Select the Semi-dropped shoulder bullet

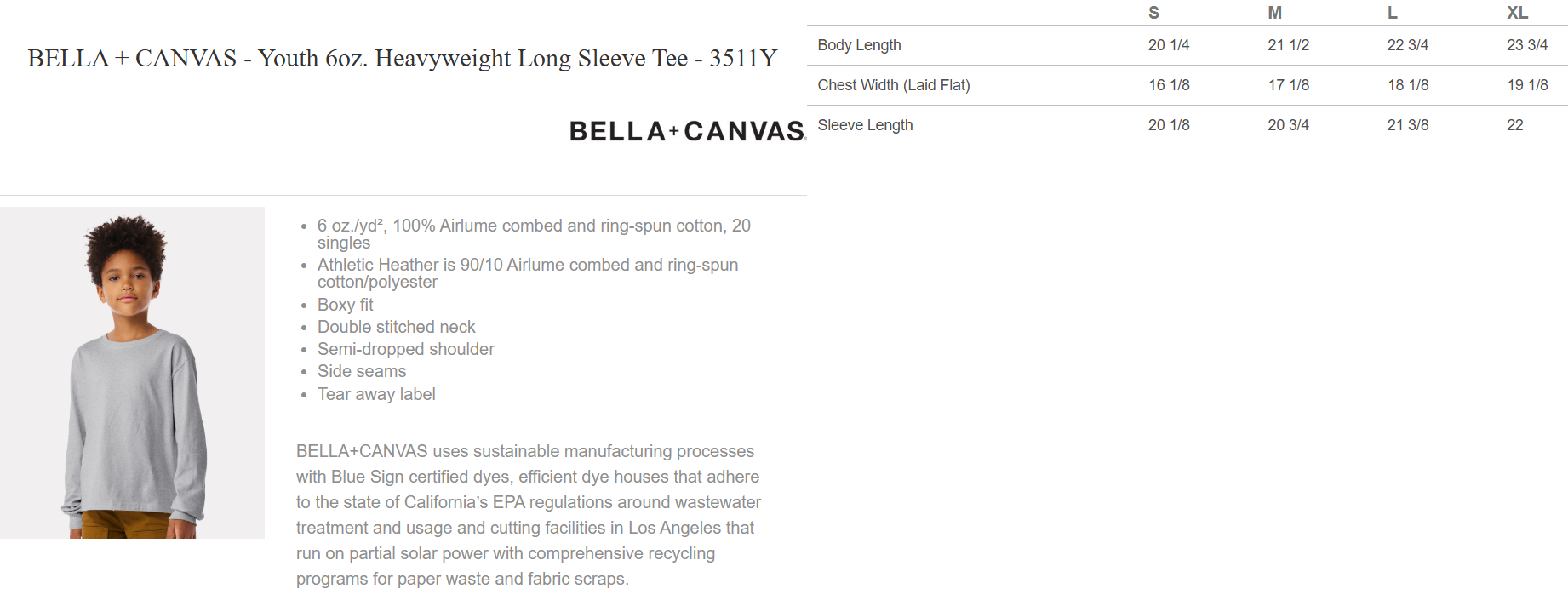pyautogui.click(x=405, y=349)
